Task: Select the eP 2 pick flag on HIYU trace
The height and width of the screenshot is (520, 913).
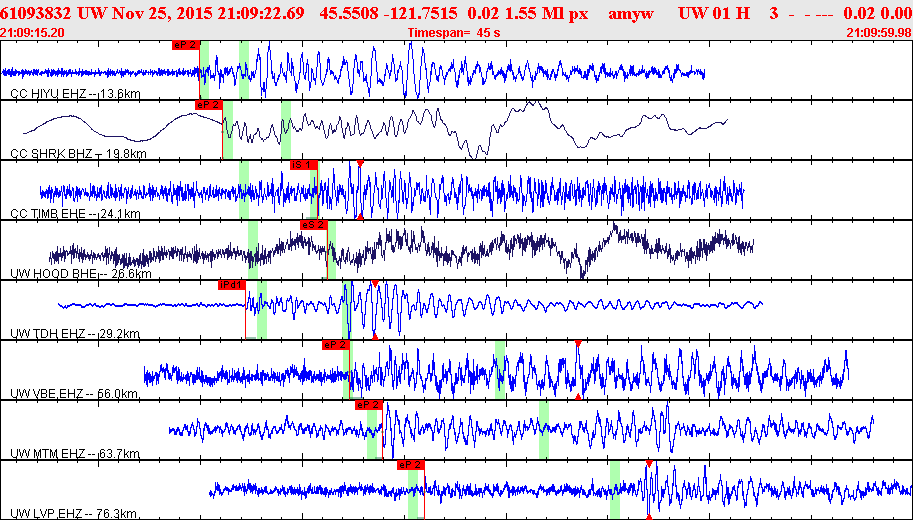Action: click(186, 45)
